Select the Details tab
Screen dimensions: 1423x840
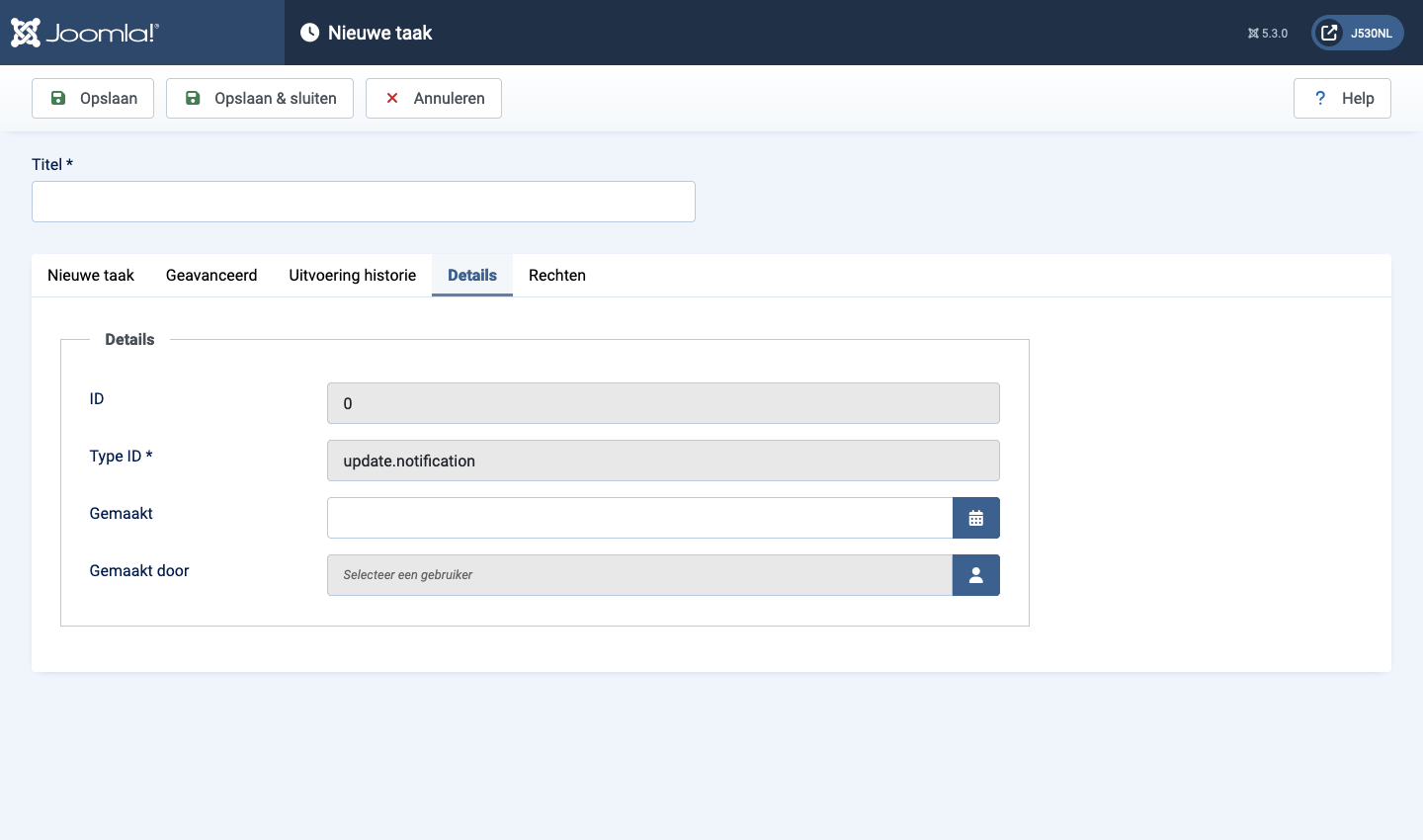tap(472, 275)
